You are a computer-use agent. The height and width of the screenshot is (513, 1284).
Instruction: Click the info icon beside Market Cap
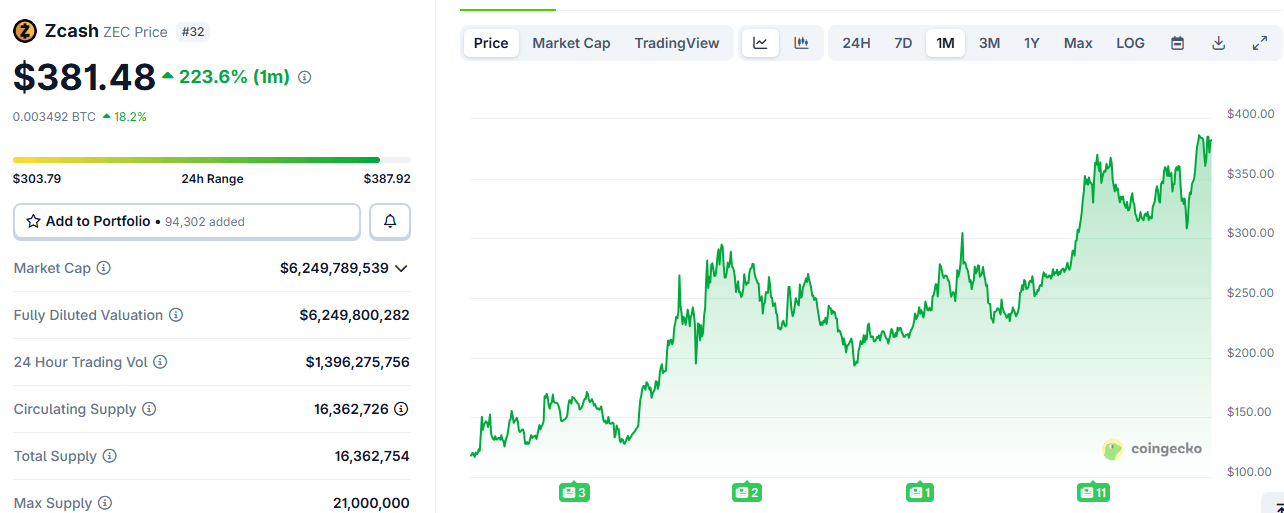(103, 268)
